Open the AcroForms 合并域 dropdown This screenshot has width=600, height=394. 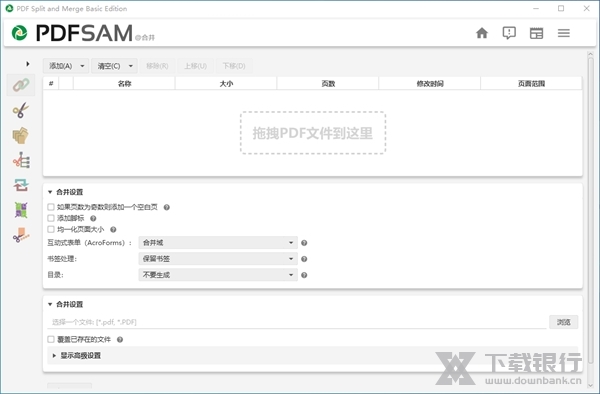[x=218, y=243]
